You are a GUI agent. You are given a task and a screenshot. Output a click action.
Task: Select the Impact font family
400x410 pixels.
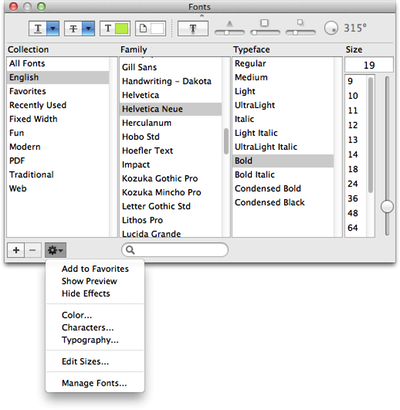coord(171,164)
